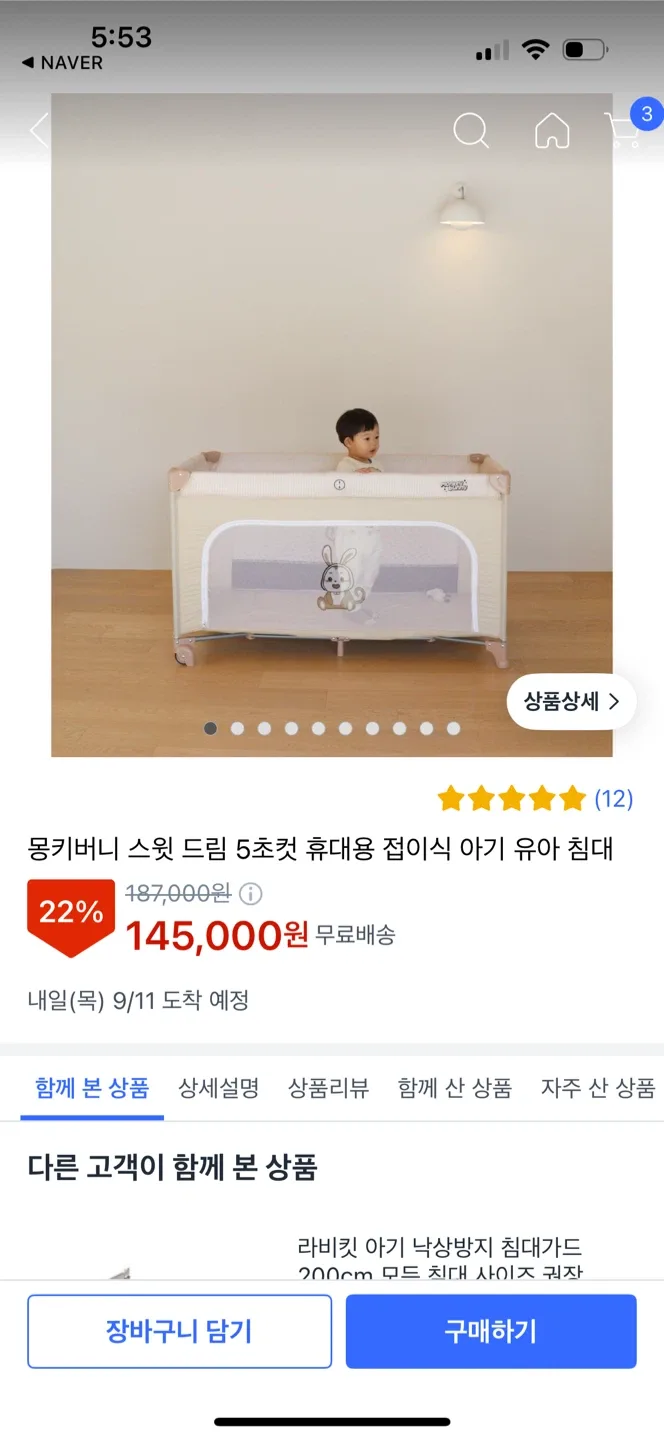Tap the back arrow icon
The width and height of the screenshot is (664, 1440).
click(x=38, y=130)
